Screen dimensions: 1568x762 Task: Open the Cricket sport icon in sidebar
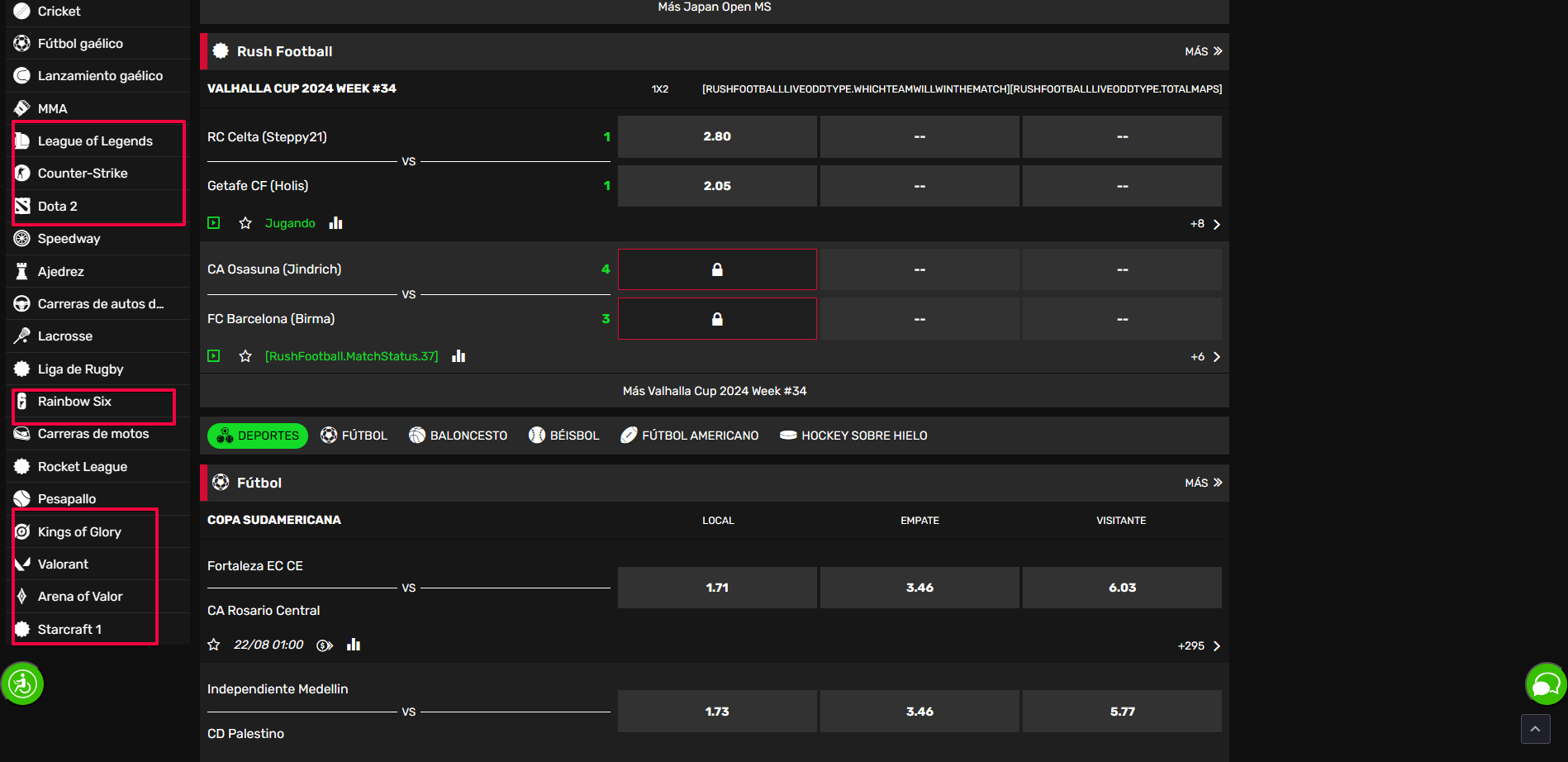tap(22, 11)
